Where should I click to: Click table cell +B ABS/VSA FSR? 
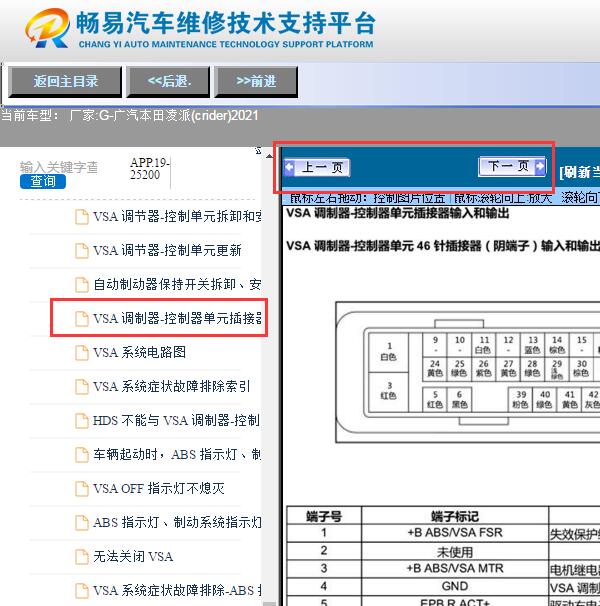455,533
